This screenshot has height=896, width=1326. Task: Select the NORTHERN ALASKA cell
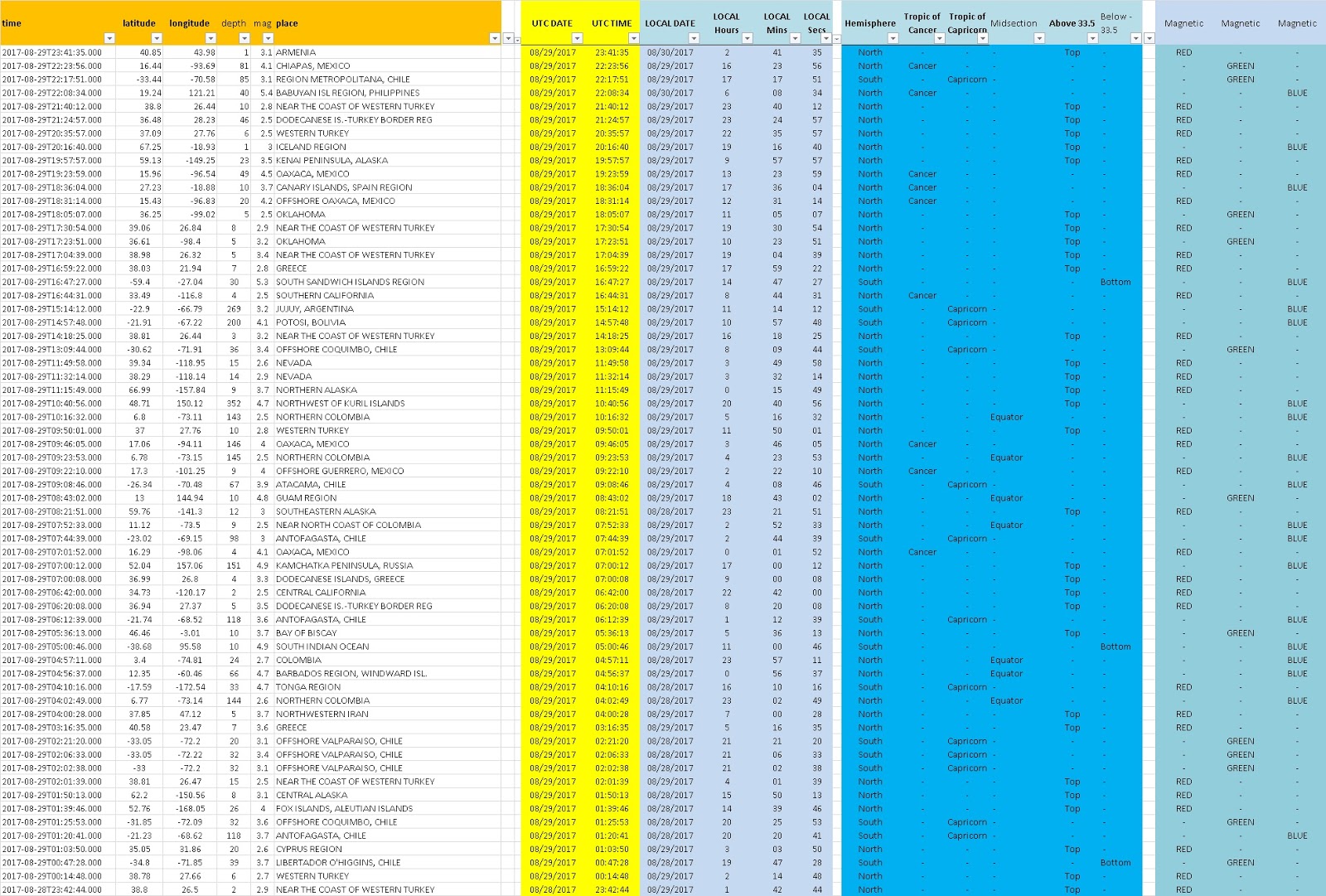387,390
